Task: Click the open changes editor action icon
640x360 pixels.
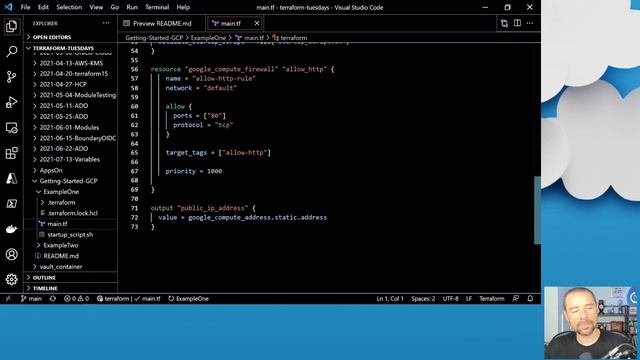Action: [x=504, y=23]
